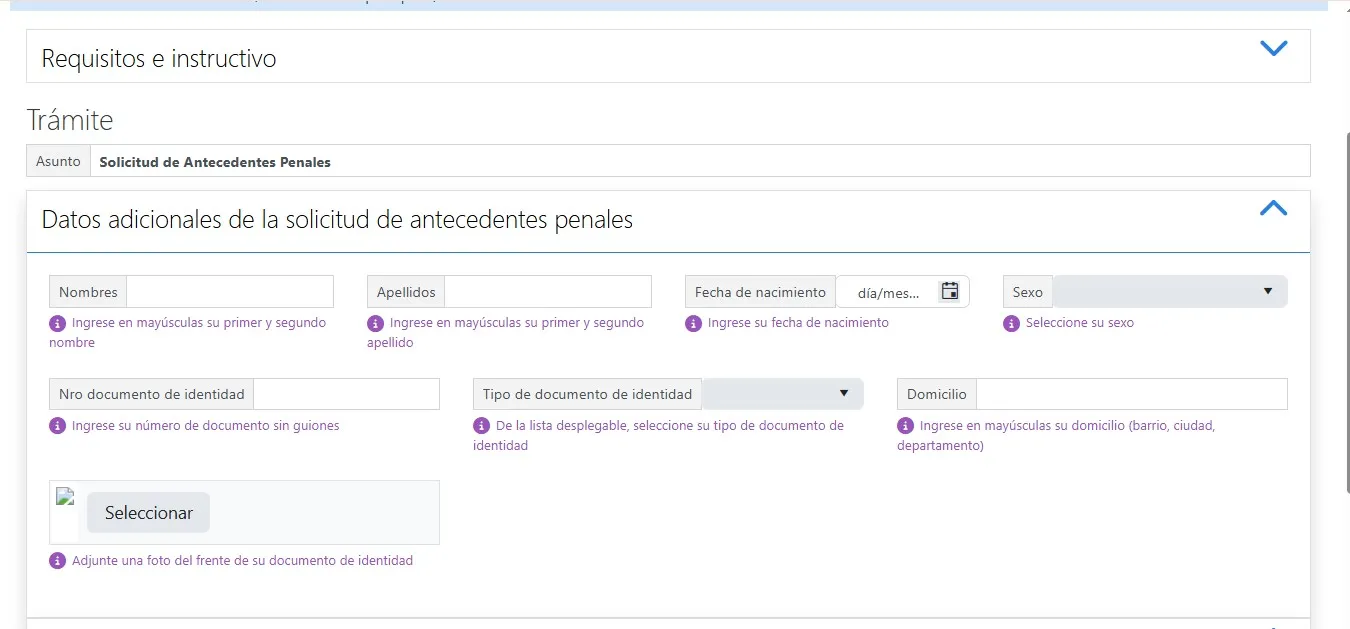
Task: Click the Nro documento de identidad field
Action: point(347,394)
